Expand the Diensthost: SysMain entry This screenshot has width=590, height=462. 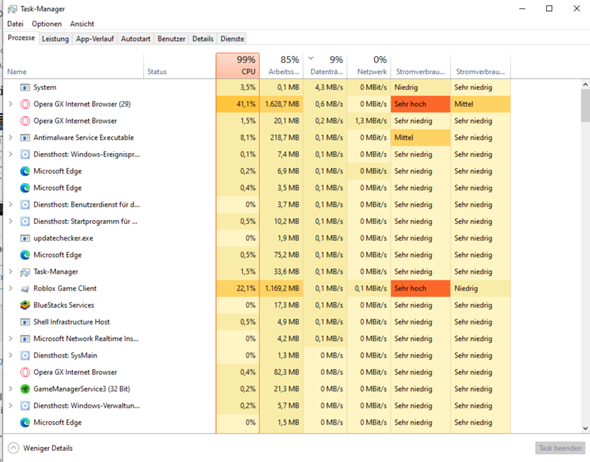[11, 356]
